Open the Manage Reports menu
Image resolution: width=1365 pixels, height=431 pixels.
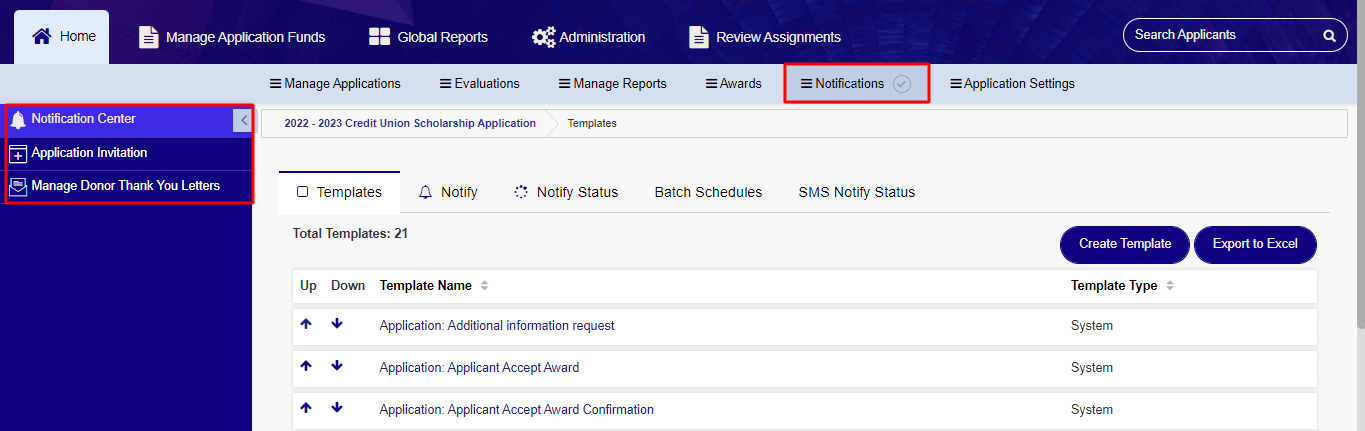(612, 84)
